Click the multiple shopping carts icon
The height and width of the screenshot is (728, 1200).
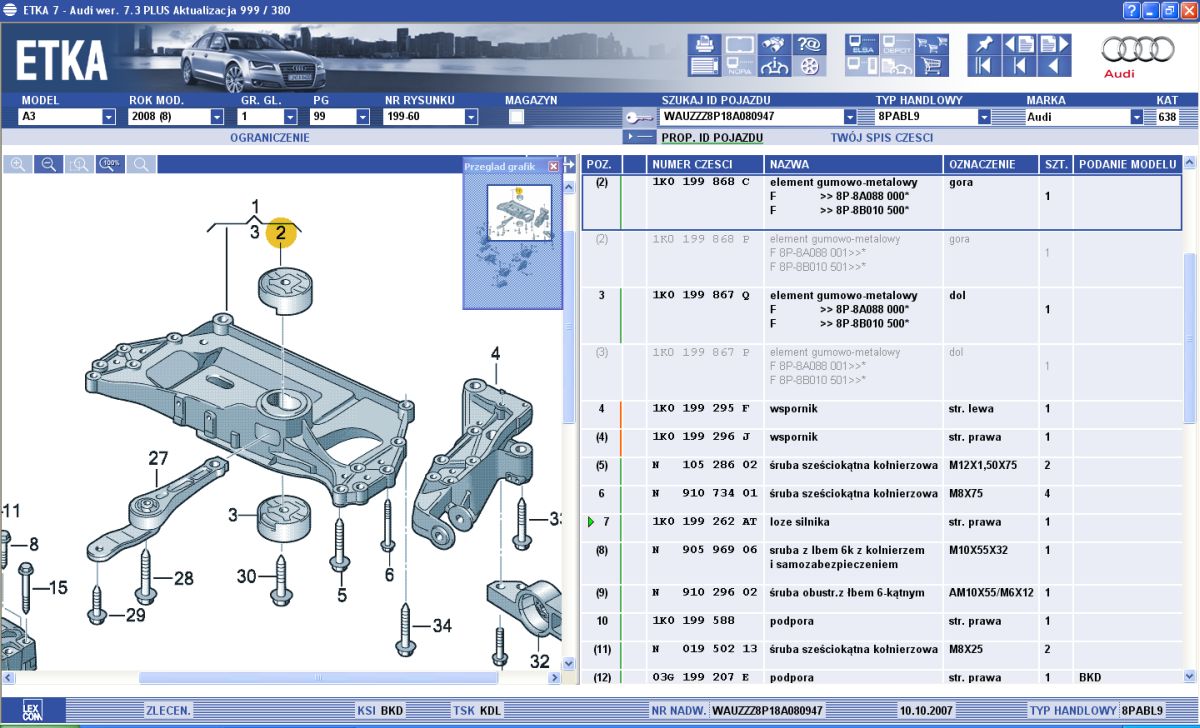933,44
